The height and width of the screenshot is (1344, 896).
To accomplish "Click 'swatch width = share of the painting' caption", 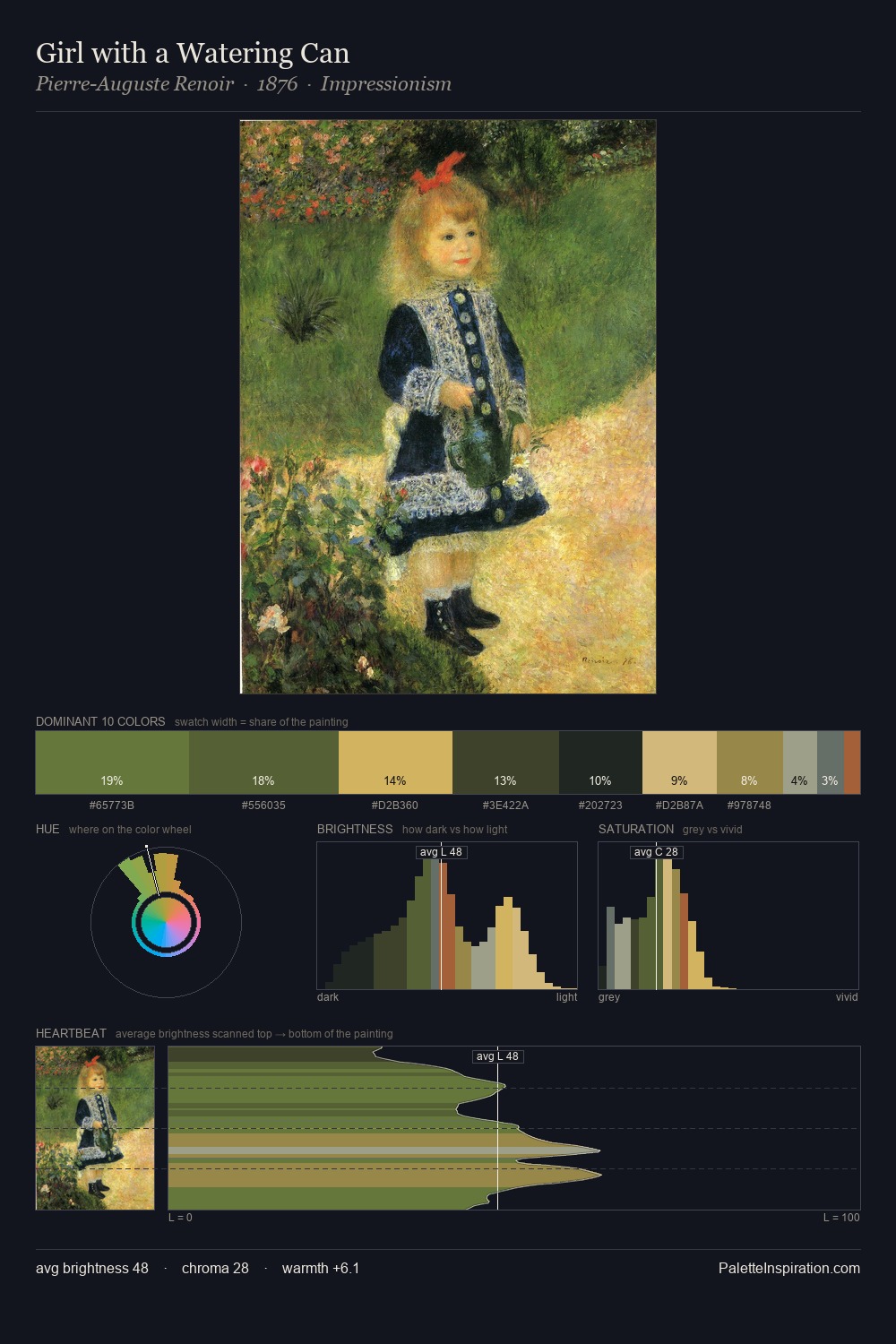I will click(x=262, y=722).
